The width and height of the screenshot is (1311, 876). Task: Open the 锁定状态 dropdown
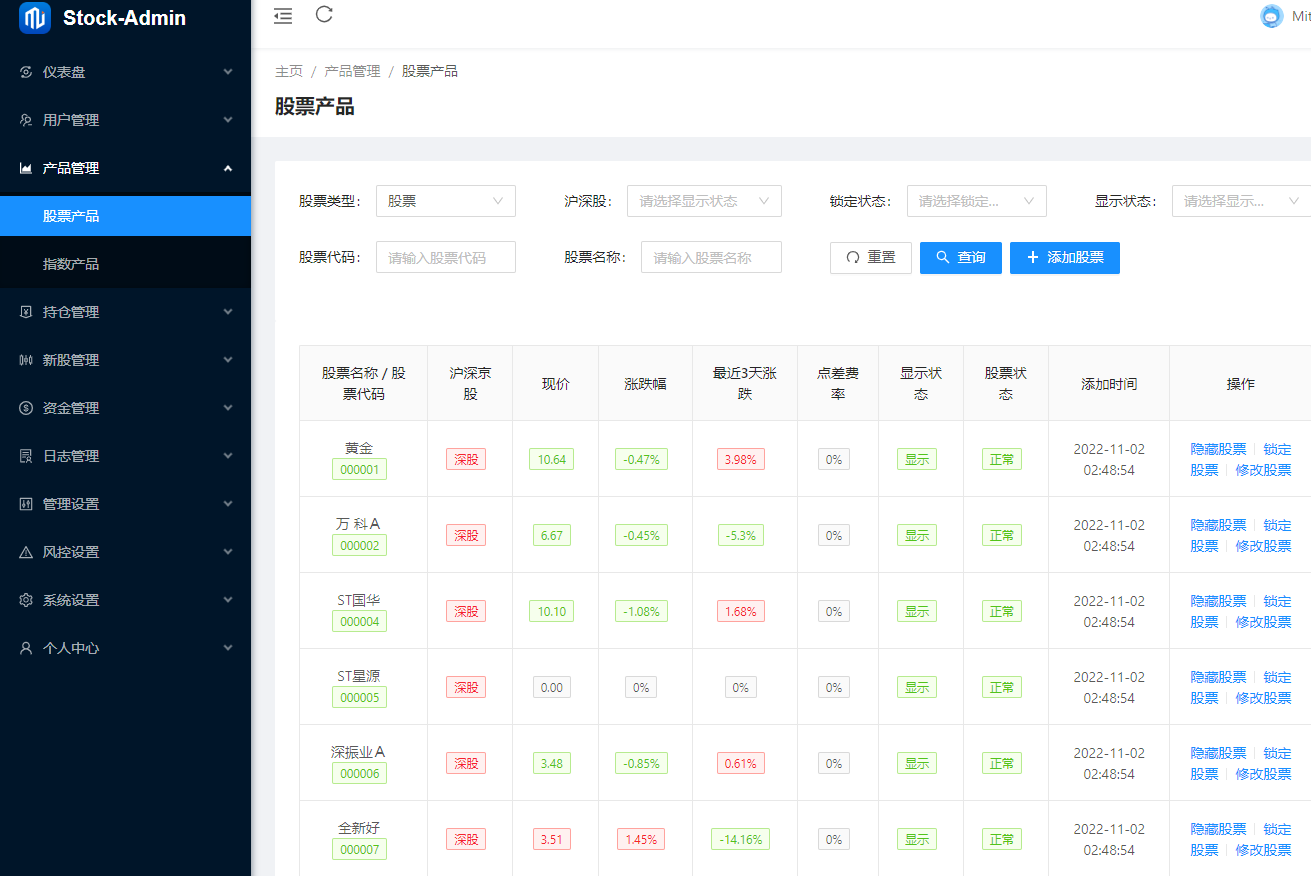coord(976,201)
